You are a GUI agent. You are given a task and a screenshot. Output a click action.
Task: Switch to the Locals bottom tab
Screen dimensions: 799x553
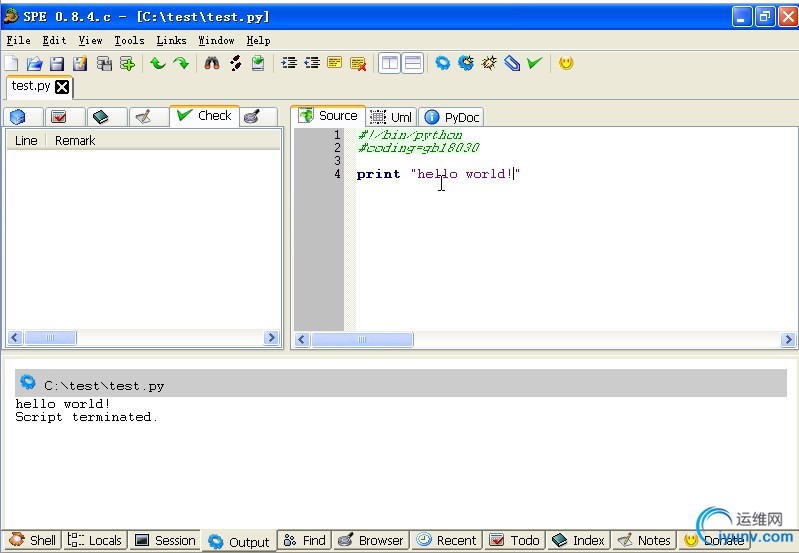pos(94,540)
